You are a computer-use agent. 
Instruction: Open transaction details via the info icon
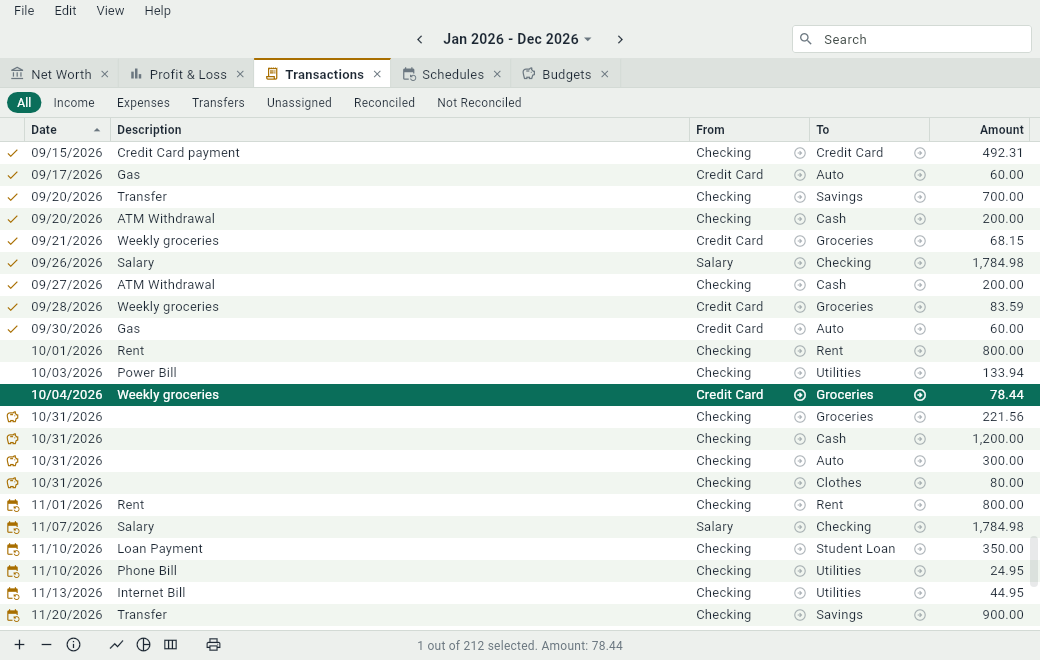(x=74, y=645)
